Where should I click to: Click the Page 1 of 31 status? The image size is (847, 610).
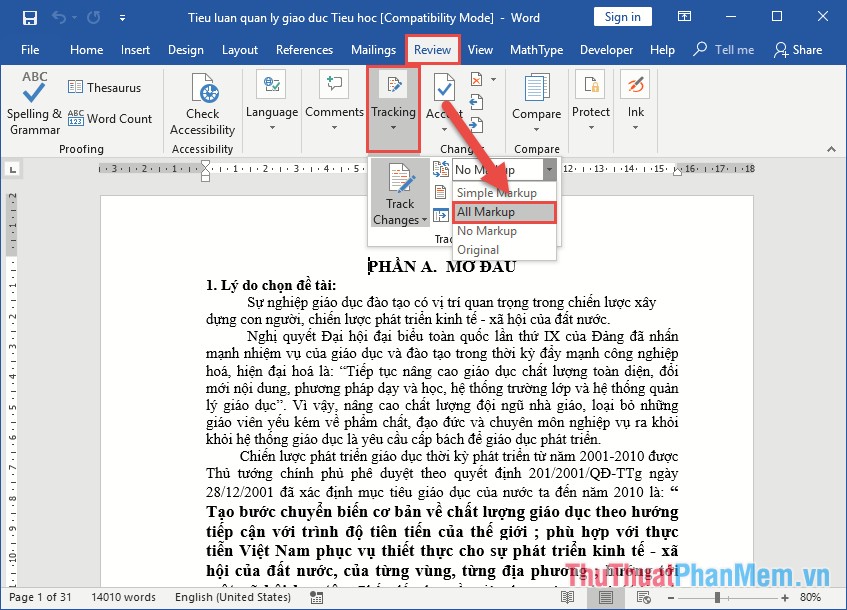click(x=40, y=597)
